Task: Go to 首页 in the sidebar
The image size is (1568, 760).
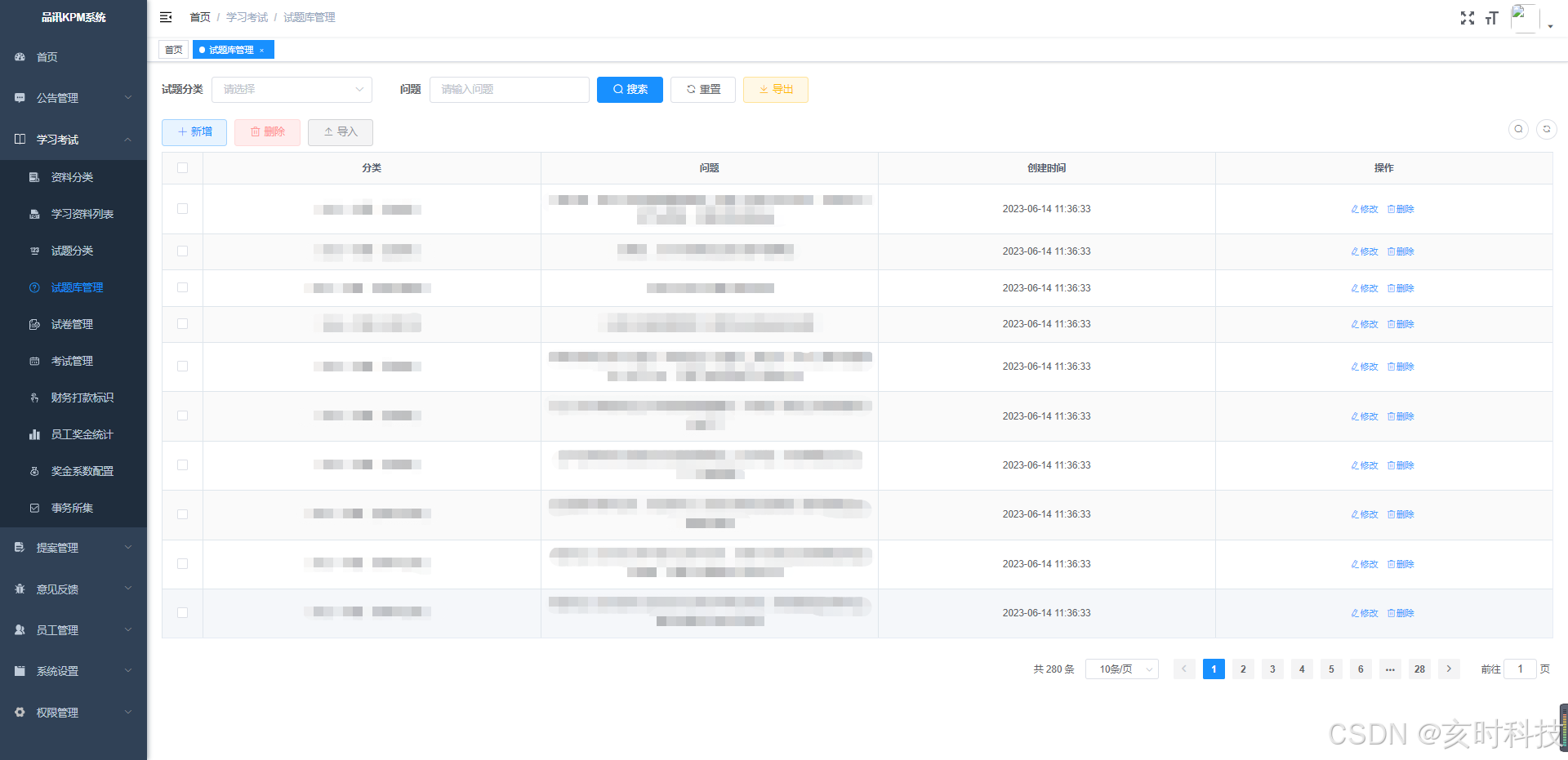Action: (x=73, y=57)
